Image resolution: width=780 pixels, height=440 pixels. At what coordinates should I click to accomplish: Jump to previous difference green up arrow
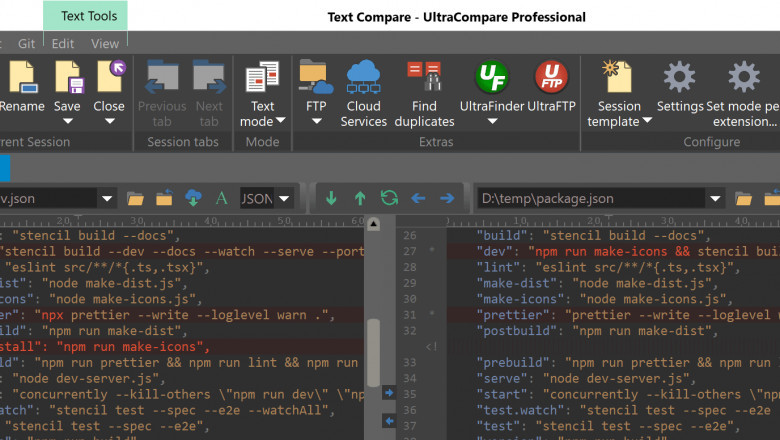click(360, 198)
